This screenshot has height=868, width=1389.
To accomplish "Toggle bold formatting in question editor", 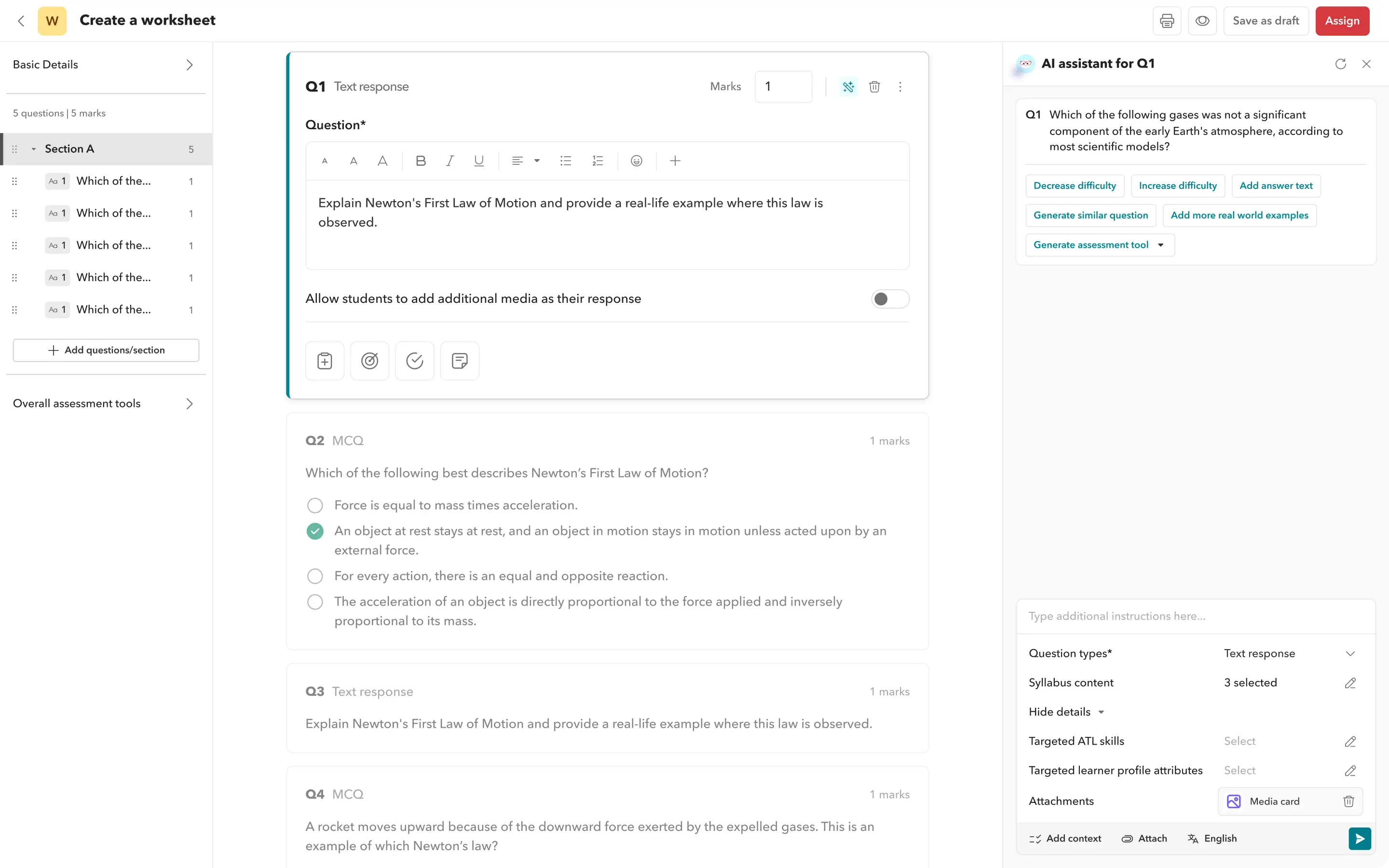I will [x=420, y=162].
